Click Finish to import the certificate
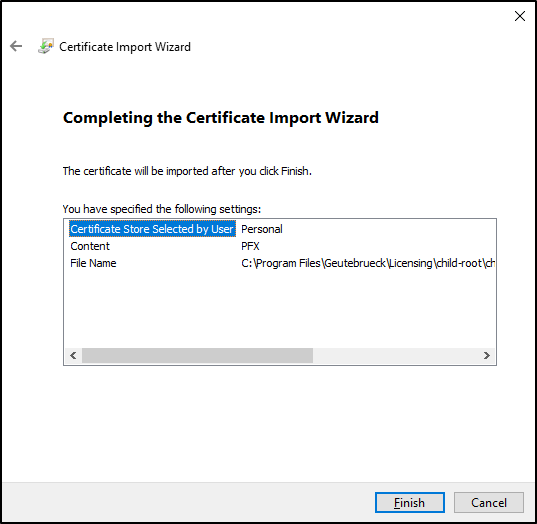The image size is (537, 524). (410, 502)
